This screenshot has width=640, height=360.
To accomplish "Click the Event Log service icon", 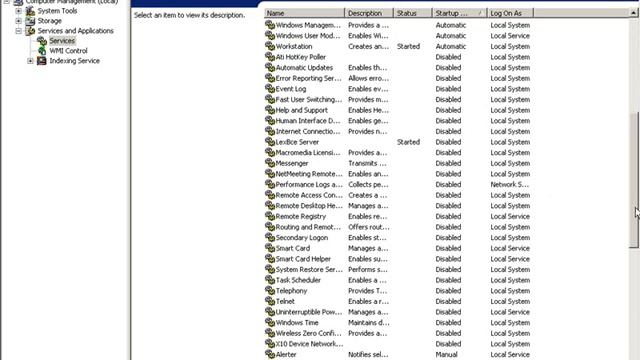I will pos(270,89).
